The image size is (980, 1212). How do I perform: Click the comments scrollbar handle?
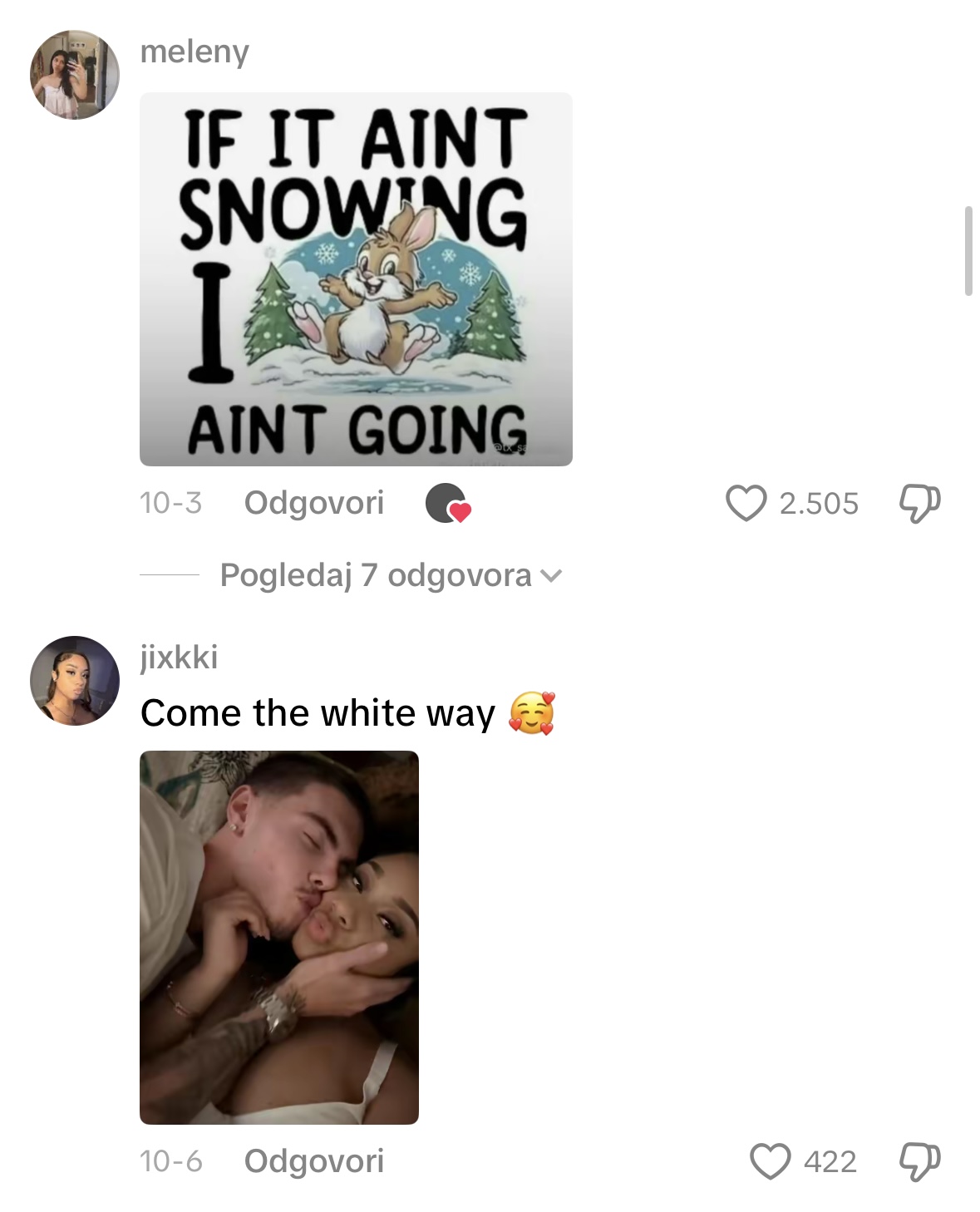pos(968,251)
